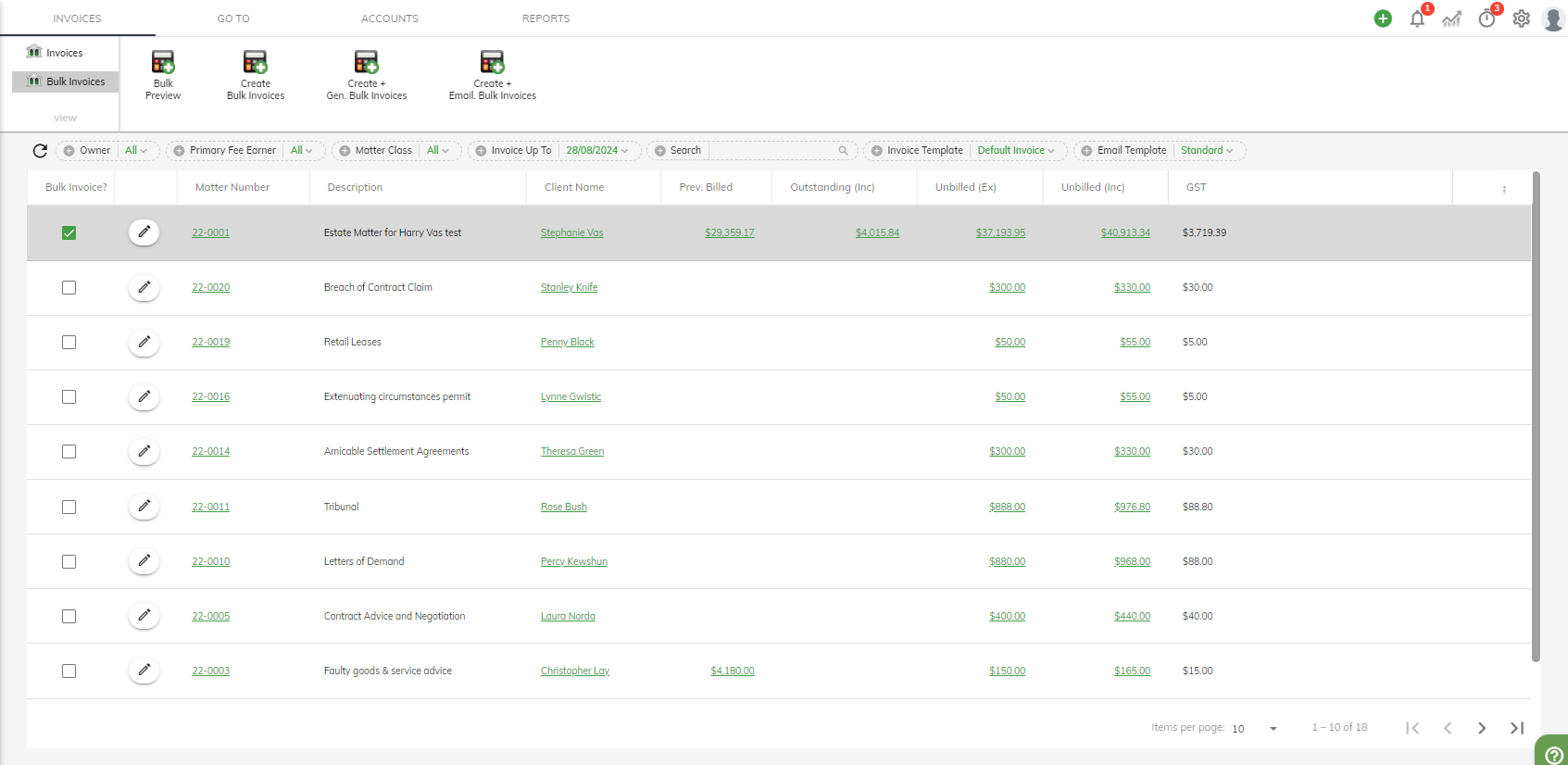Switch to the GO TO tab
The height and width of the screenshot is (765, 1568).
click(x=233, y=19)
